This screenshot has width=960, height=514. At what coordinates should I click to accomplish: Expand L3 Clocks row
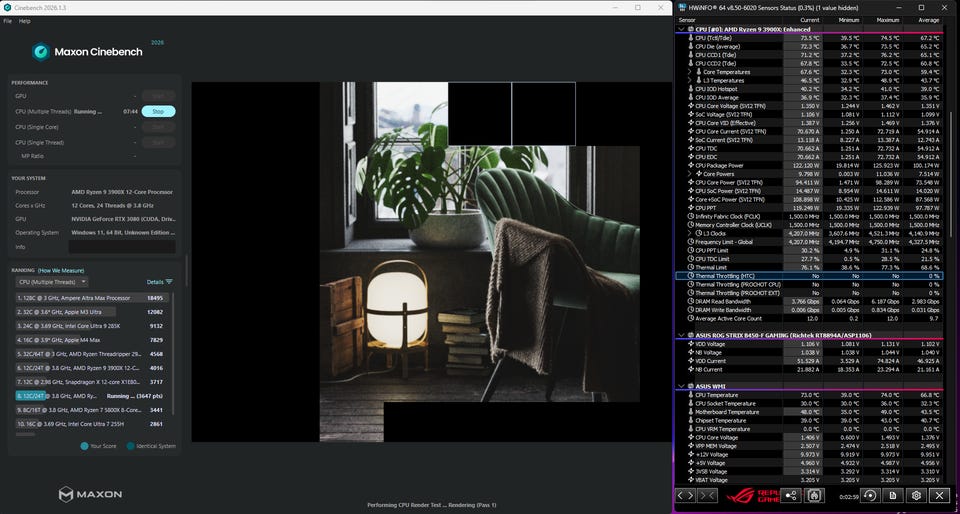pos(690,233)
